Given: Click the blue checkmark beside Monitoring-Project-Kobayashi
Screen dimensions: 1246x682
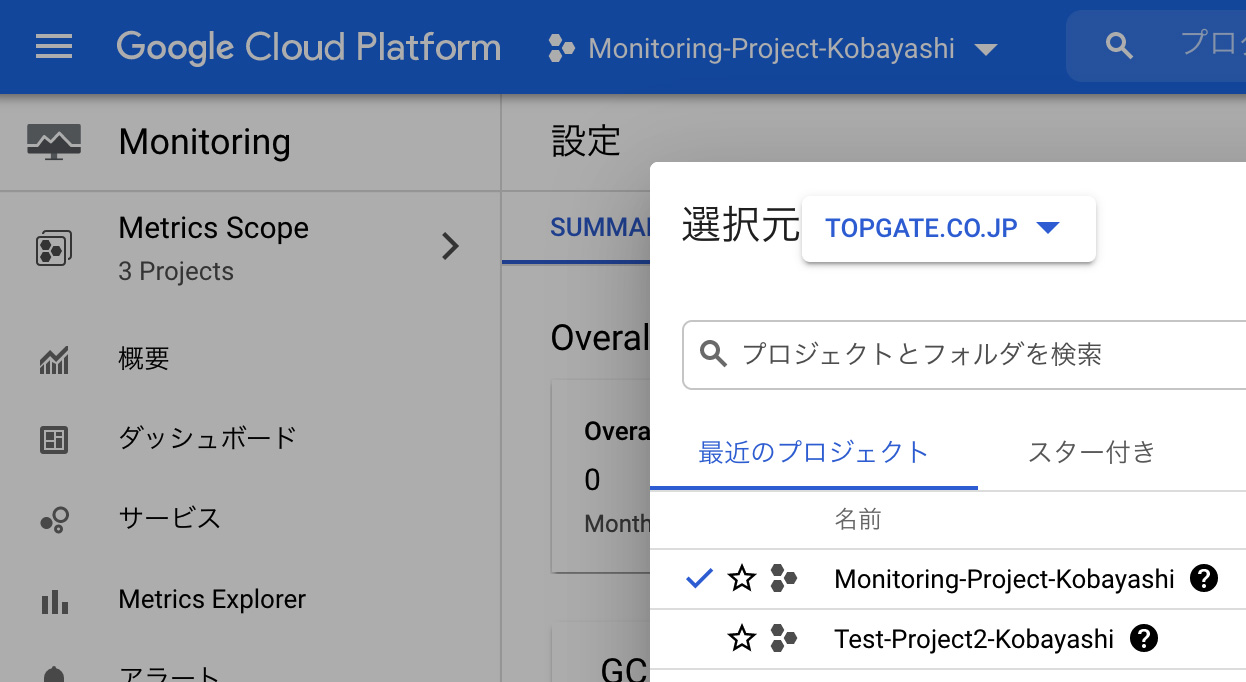Looking at the screenshot, I should click(x=700, y=577).
